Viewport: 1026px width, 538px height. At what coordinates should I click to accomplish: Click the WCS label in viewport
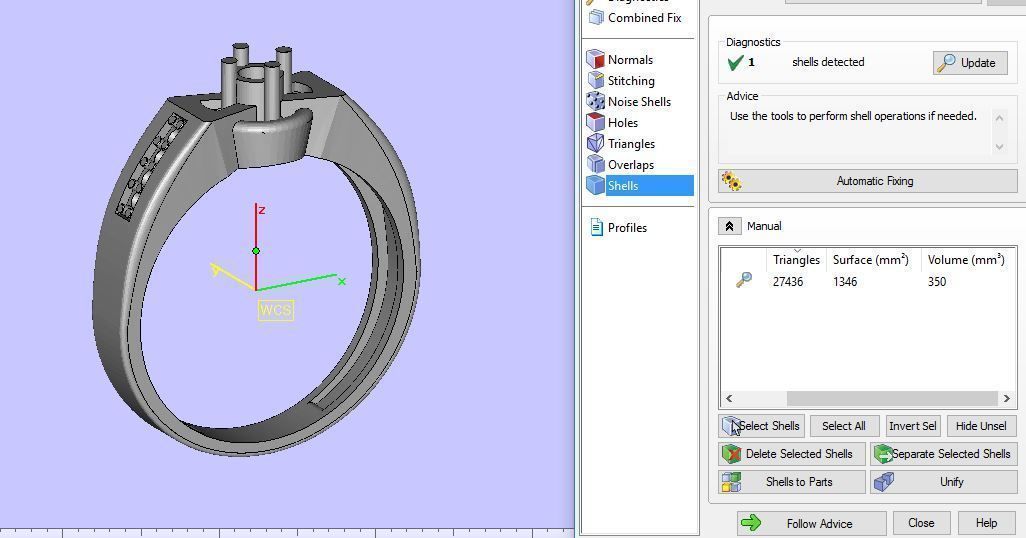pyautogui.click(x=275, y=310)
